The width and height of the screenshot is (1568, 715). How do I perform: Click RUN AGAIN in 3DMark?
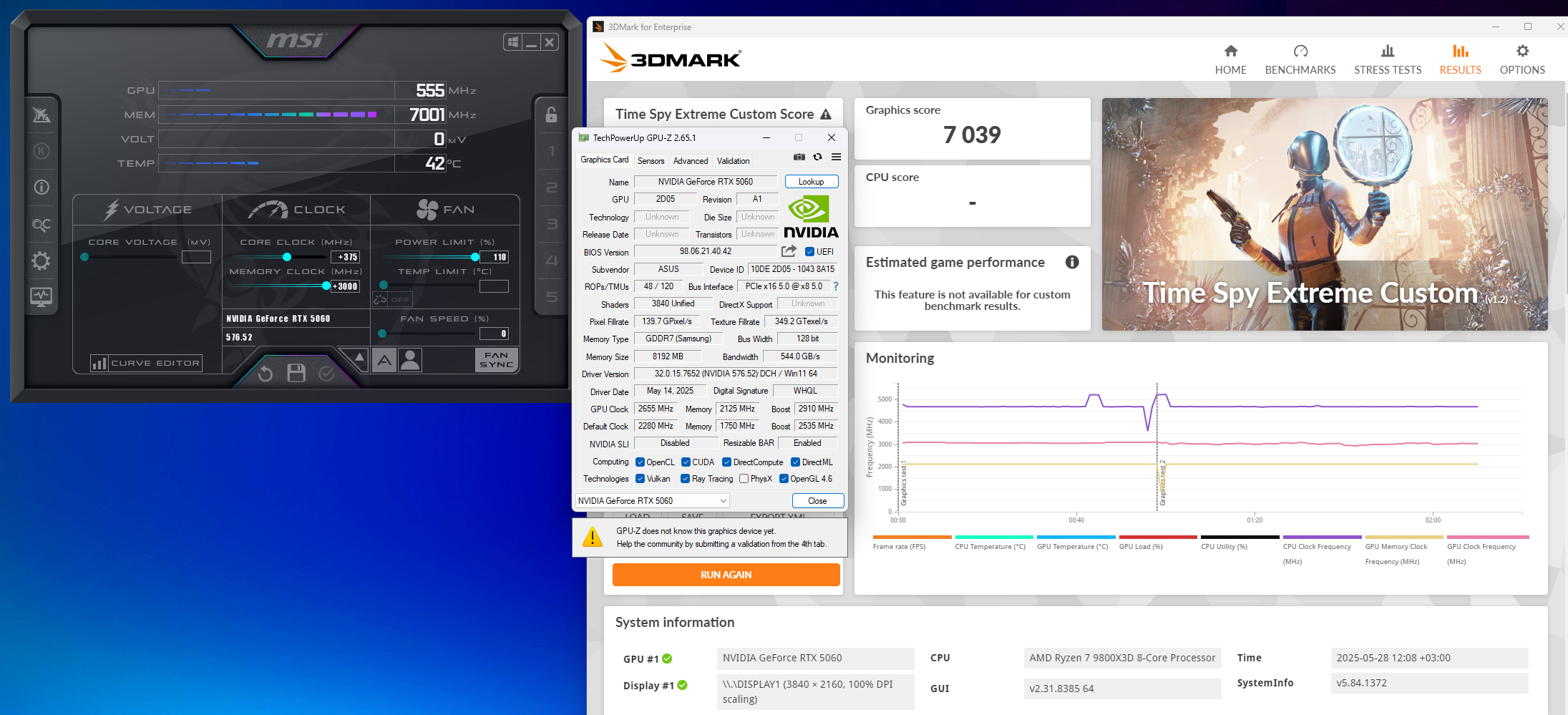coord(726,575)
